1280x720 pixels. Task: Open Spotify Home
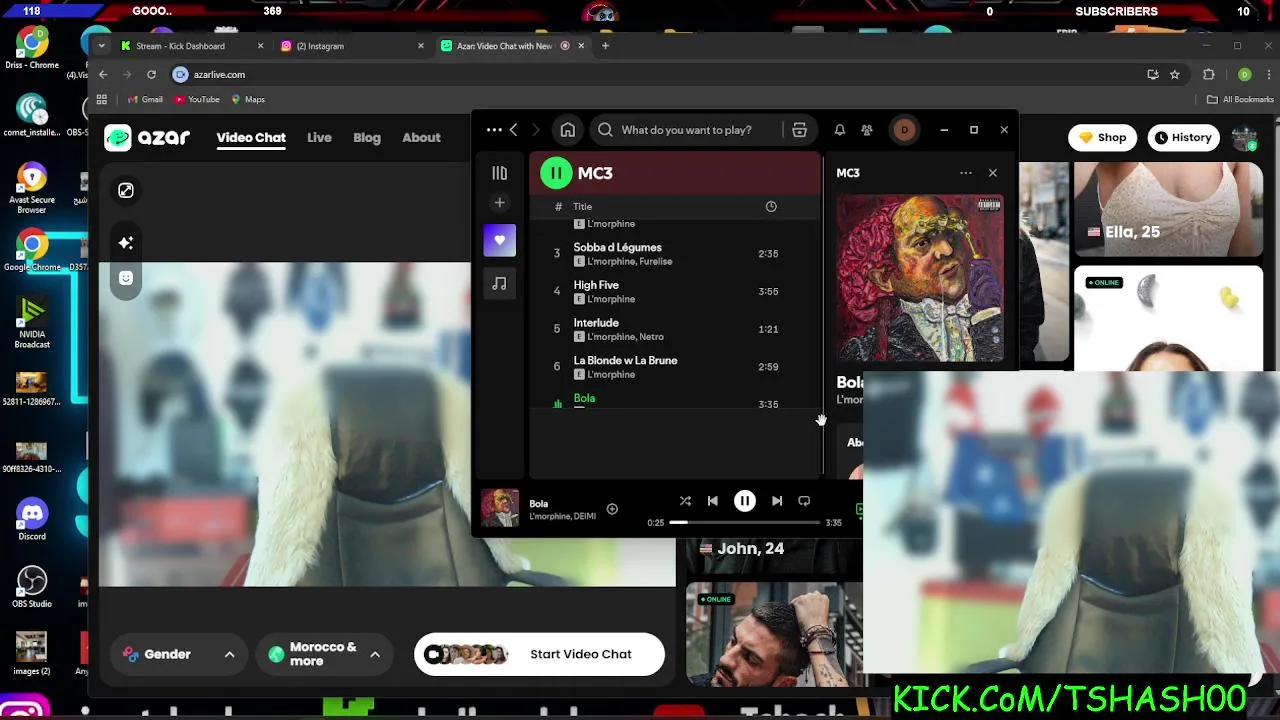pos(568,130)
